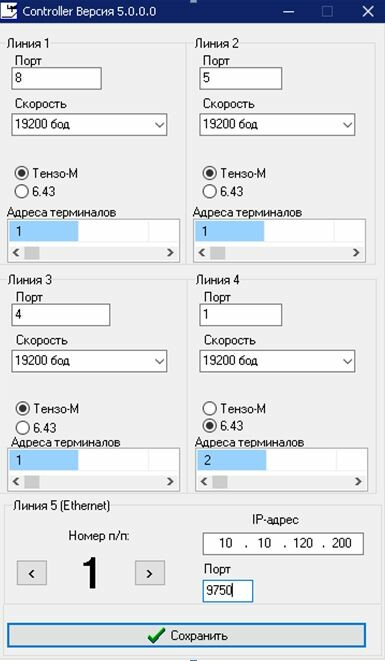This screenshot has width=385, height=661.
Task: Select the 6.43 radio button for Линия 3
Action: (x=22, y=428)
